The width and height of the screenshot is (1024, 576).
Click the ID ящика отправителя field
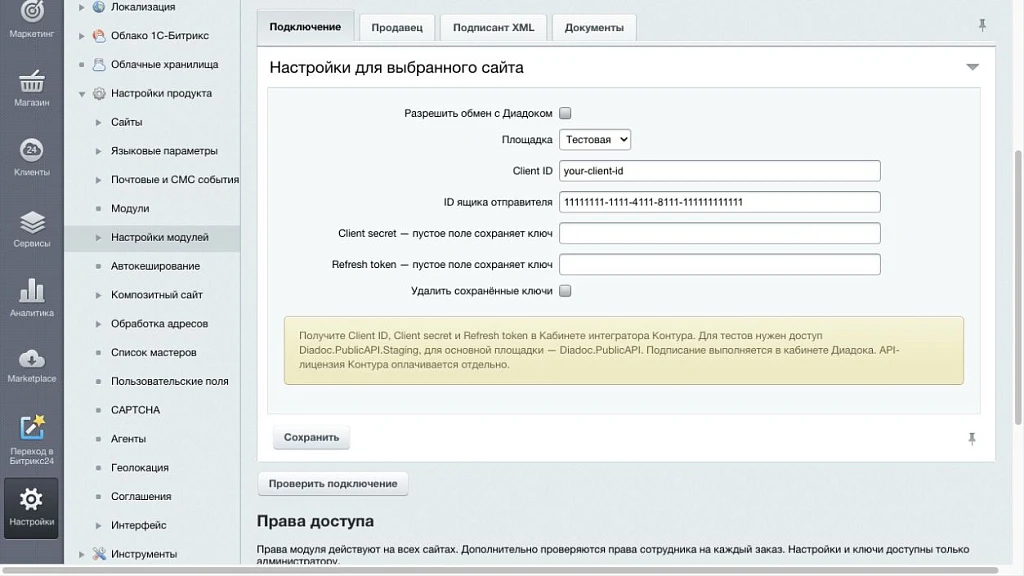pos(720,202)
